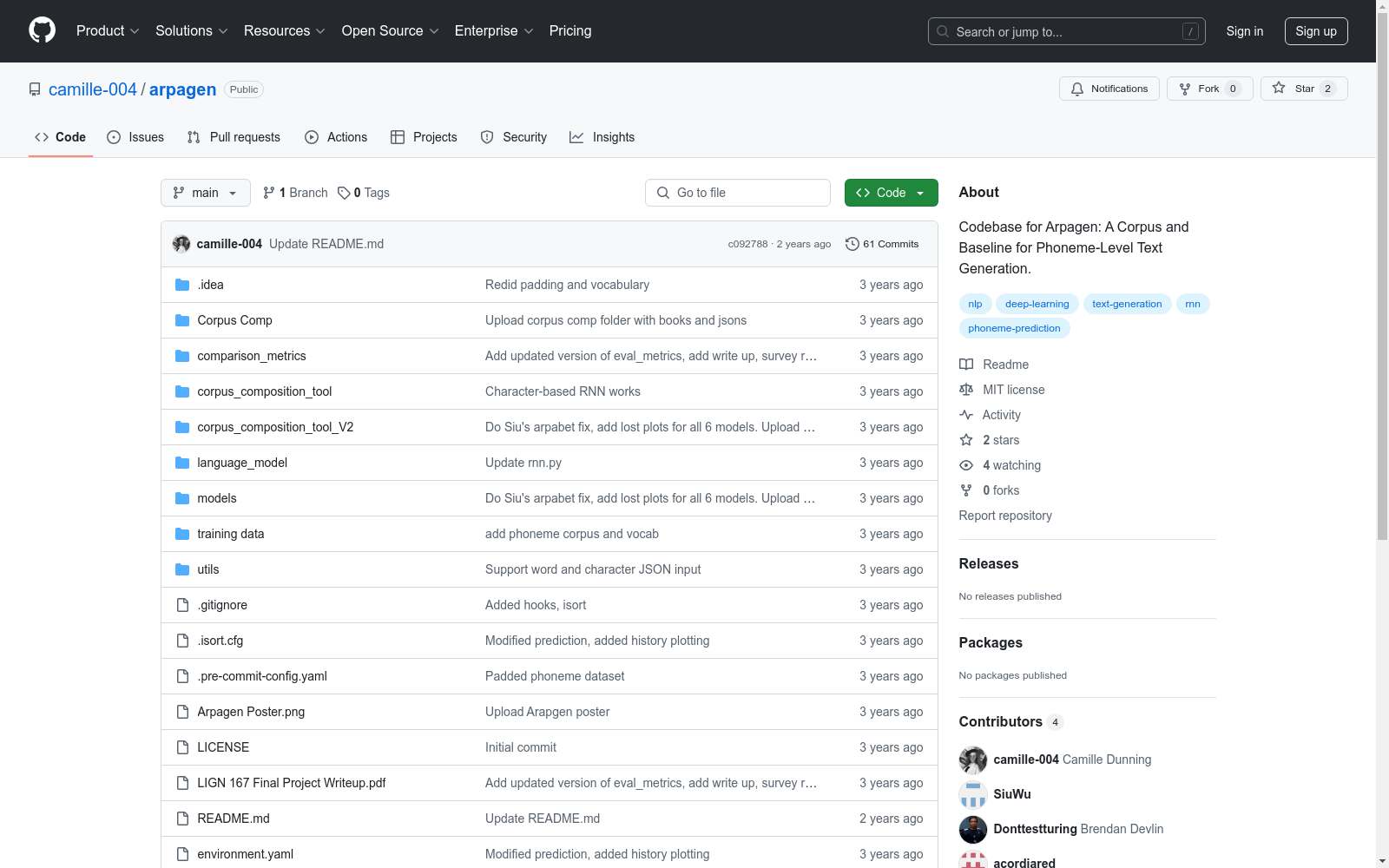The height and width of the screenshot is (868, 1389).
Task: Open the camille-004 owner link in header
Action: tap(93, 89)
